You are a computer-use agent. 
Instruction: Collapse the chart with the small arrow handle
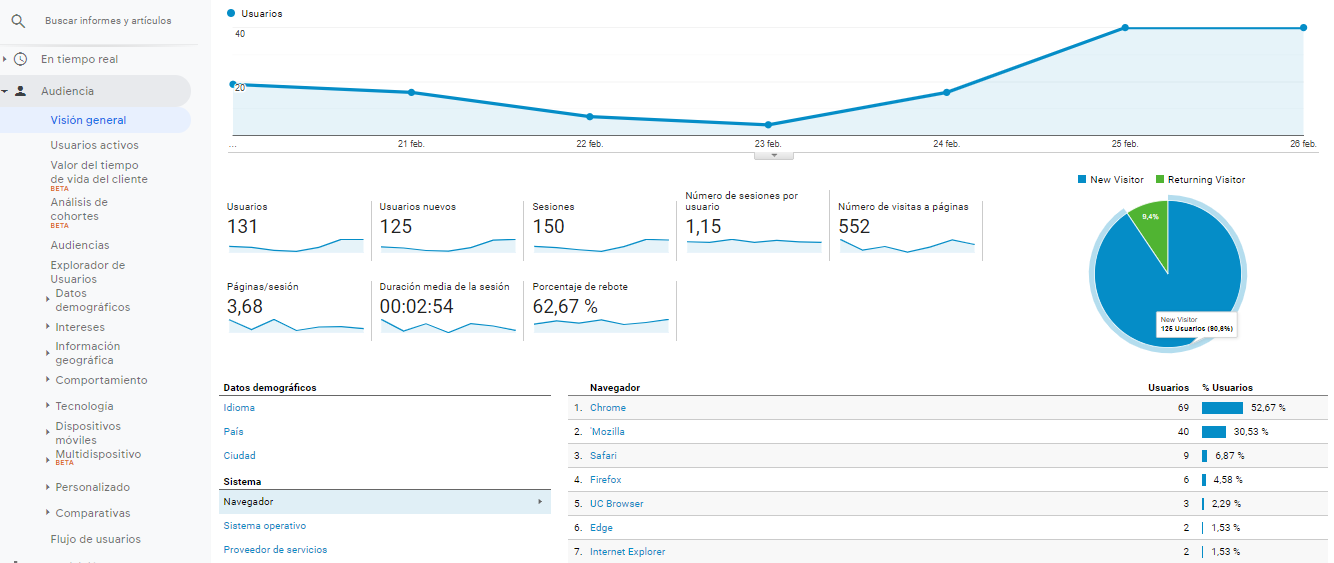pos(773,155)
